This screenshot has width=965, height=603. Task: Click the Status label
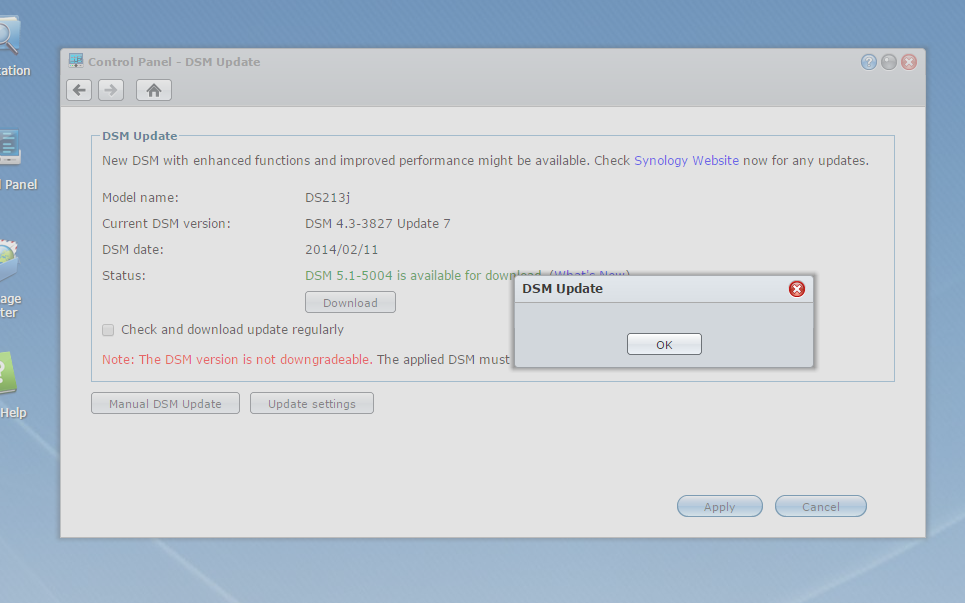point(124,276)
